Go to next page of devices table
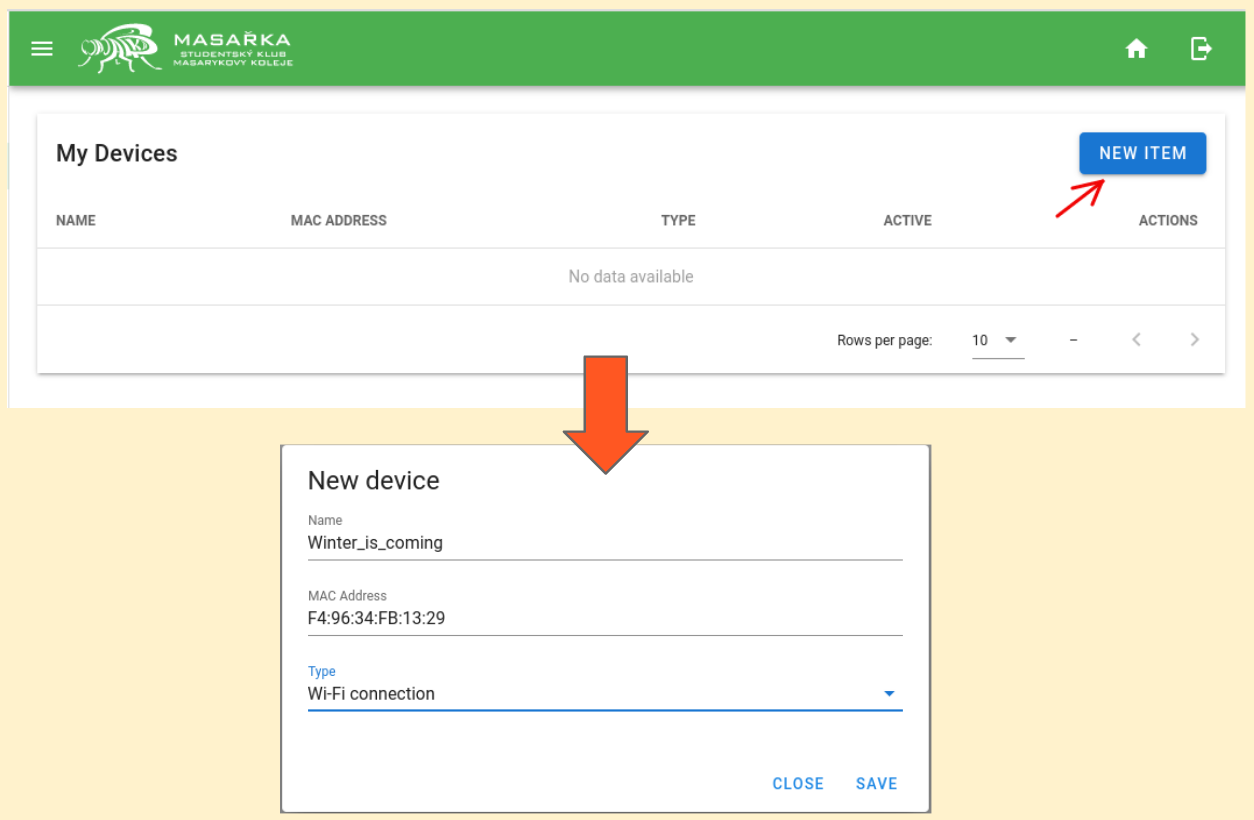The width and height of the screenshot is (1254, 820). click(x=1194, y=340)
